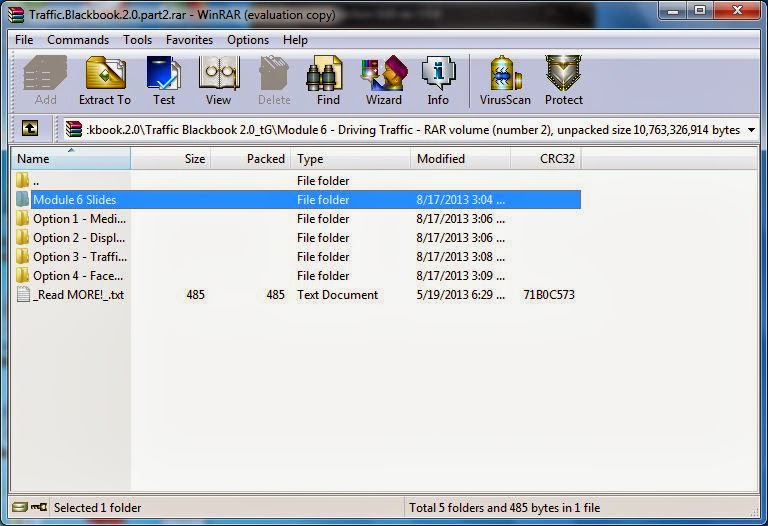Go up one folder level button
The image size is (768, 526).
30,129
